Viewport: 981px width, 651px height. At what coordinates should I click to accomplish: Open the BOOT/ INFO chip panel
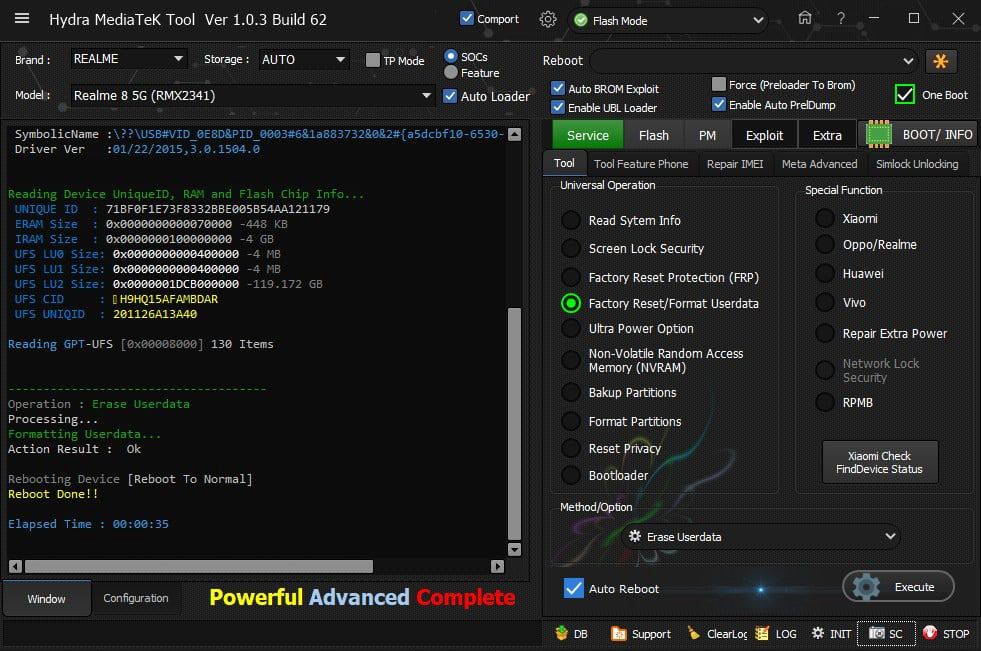click(918, 135)
